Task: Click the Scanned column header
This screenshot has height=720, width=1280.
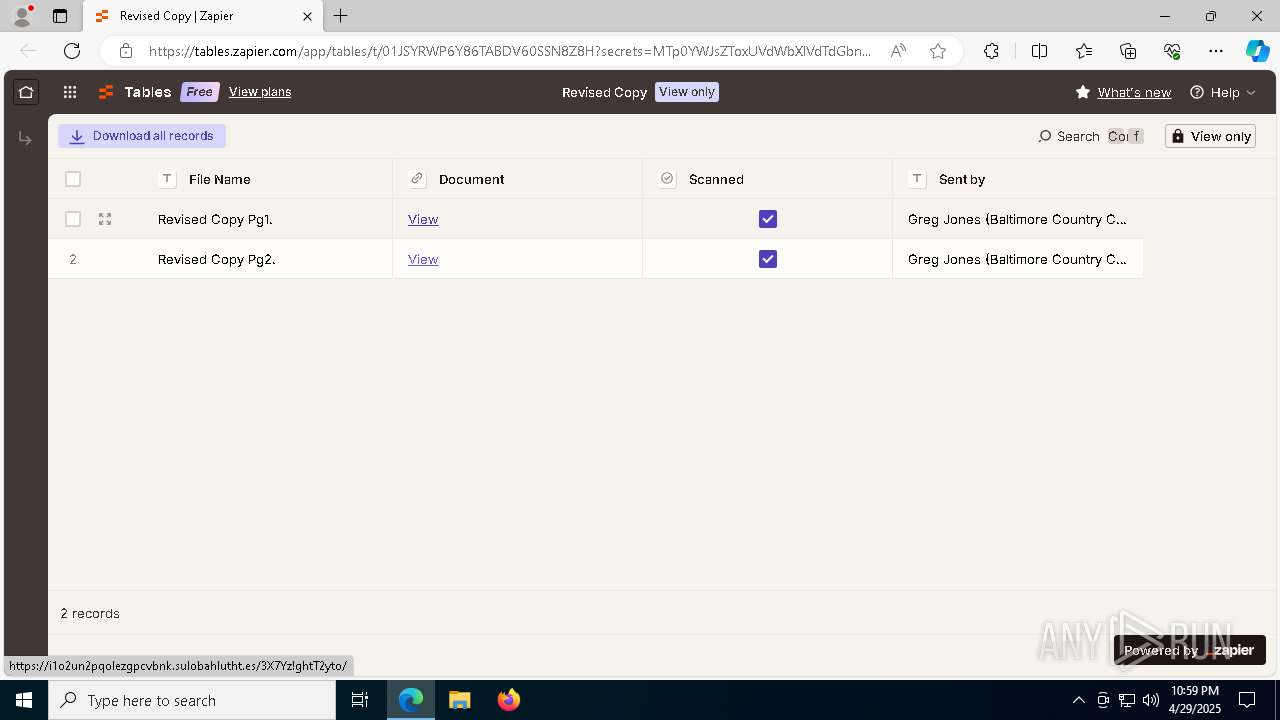Action: click(x=768, y=179)
